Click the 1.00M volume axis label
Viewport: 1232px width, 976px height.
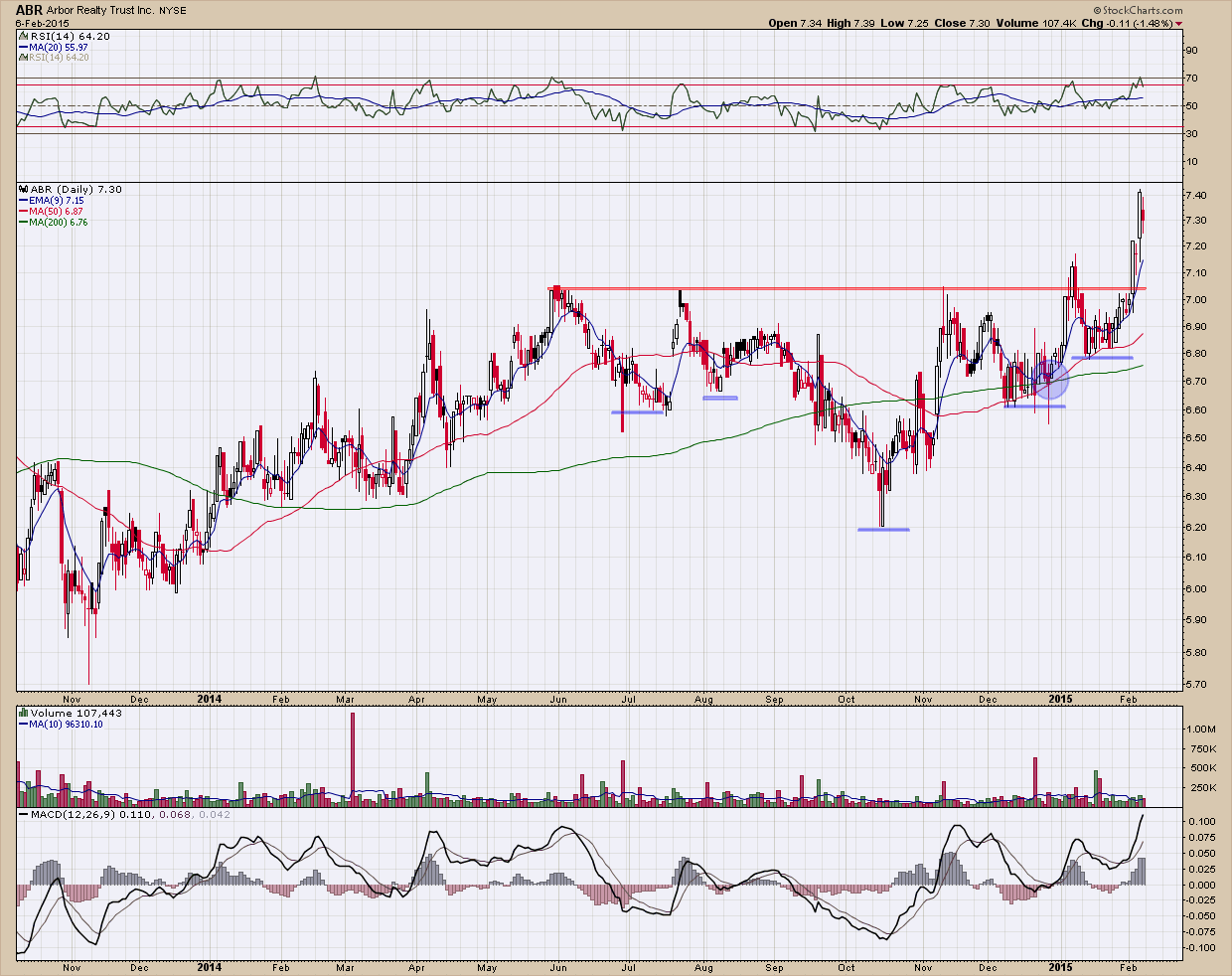tap(1201, 729)
